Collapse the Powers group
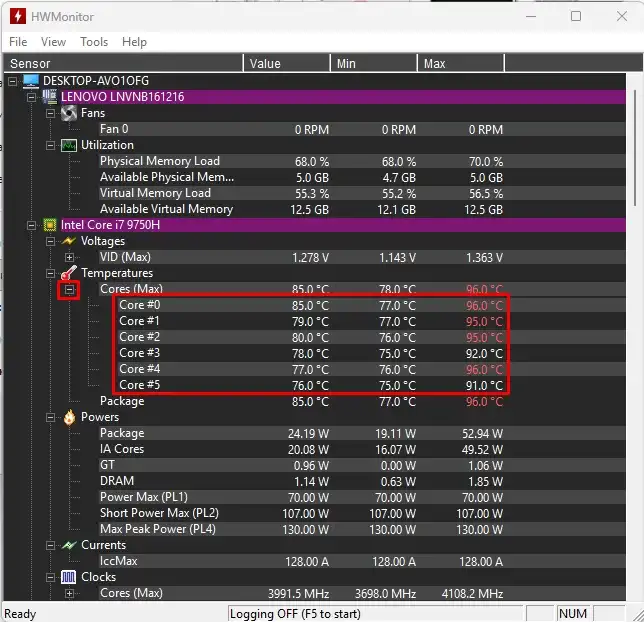Image resolution: width=644 pixels, height=622 pixels. 51,418
